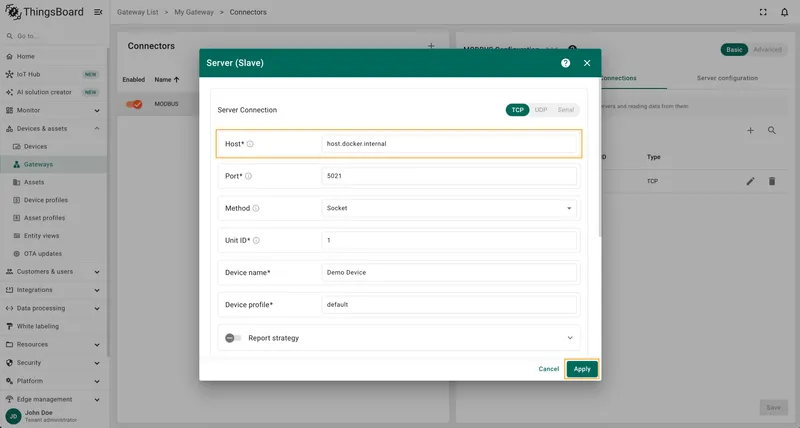Open OTA updates in sidebar
The height and width of the screenshot is (428, 800).
click(x=54, y=254)
